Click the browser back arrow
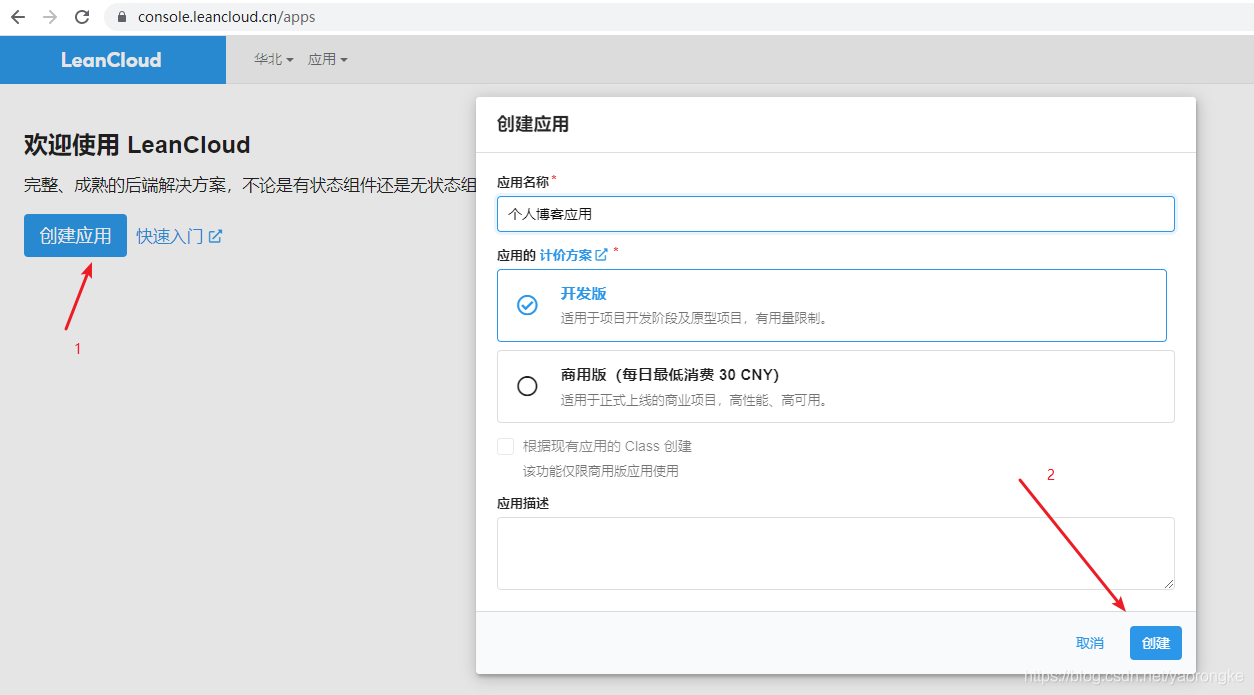 18,17
